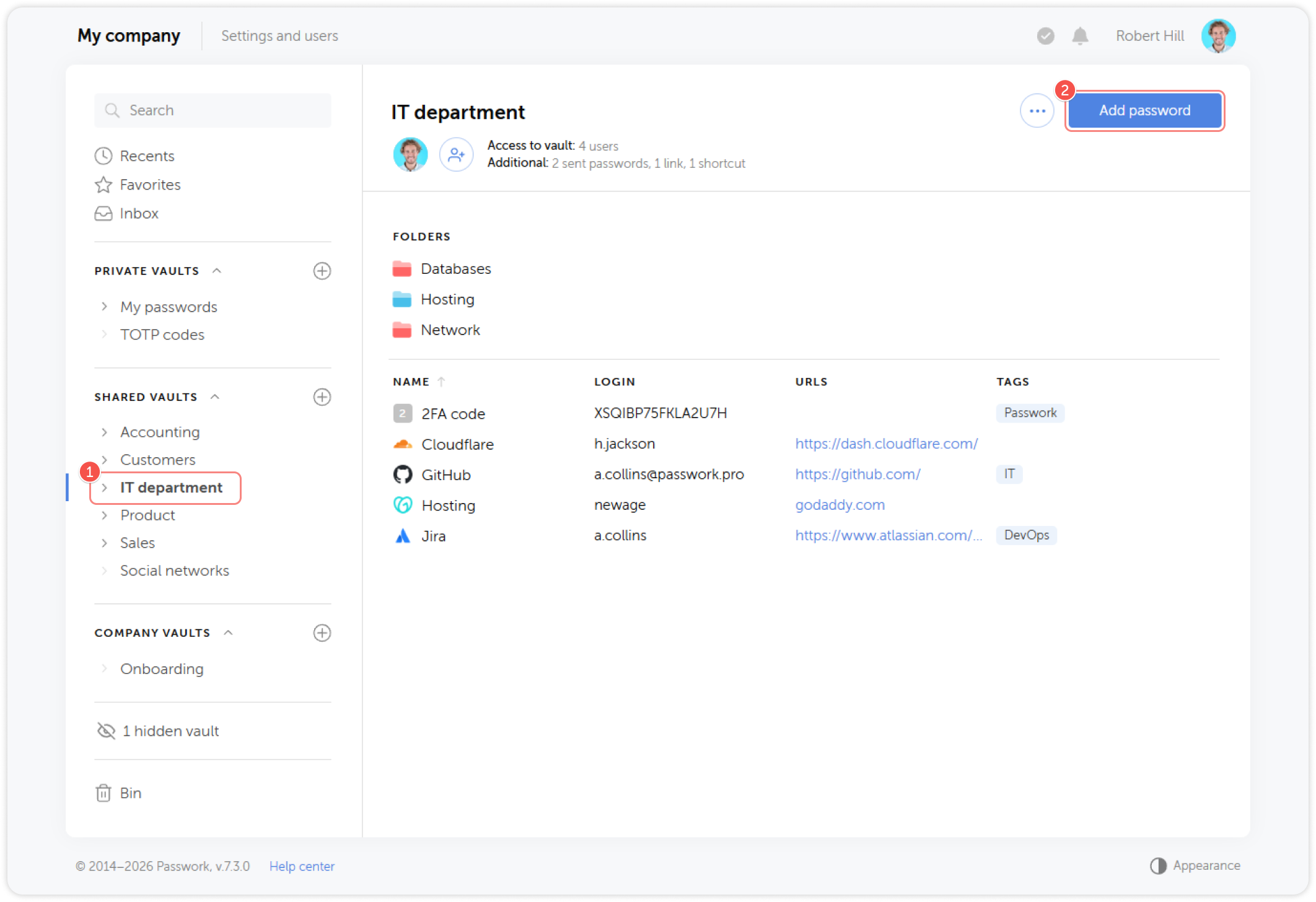1316x902 pixels.
Task: Click the notifications bell icon
Action: (x=1080, y=36)
